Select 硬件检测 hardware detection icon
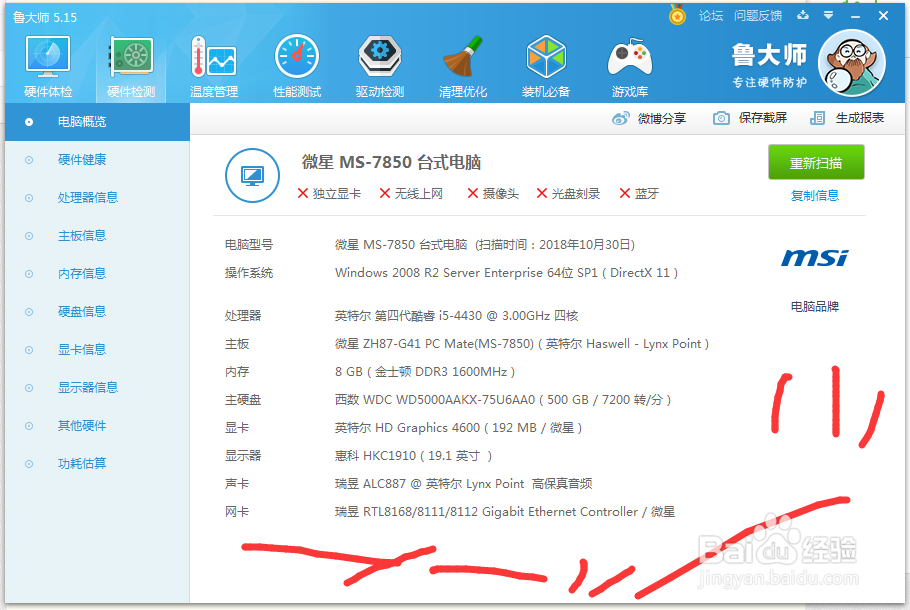Image resolution: width=910 pixels, height=610 pixels. coord(131,66)
